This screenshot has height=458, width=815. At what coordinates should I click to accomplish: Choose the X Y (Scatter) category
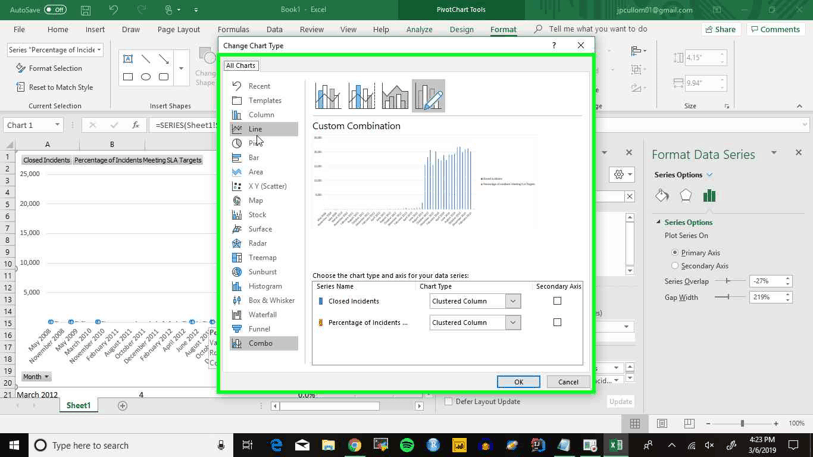[264, 186]
